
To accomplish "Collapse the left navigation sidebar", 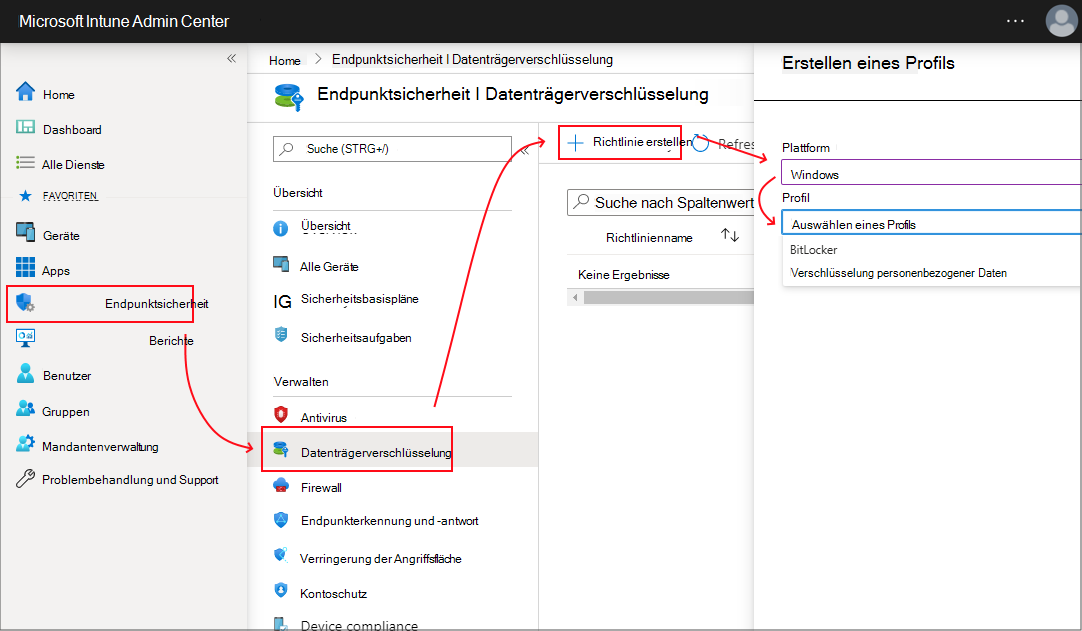I will 231,59.
